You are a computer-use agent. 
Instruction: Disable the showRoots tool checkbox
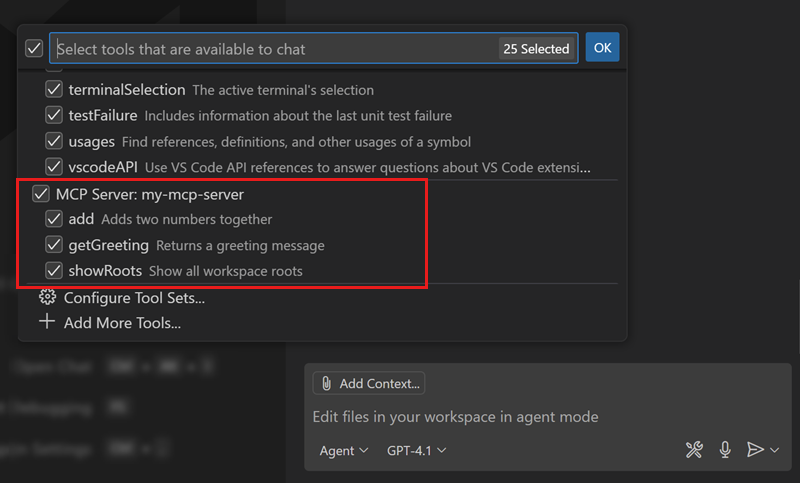pos(54,271)
